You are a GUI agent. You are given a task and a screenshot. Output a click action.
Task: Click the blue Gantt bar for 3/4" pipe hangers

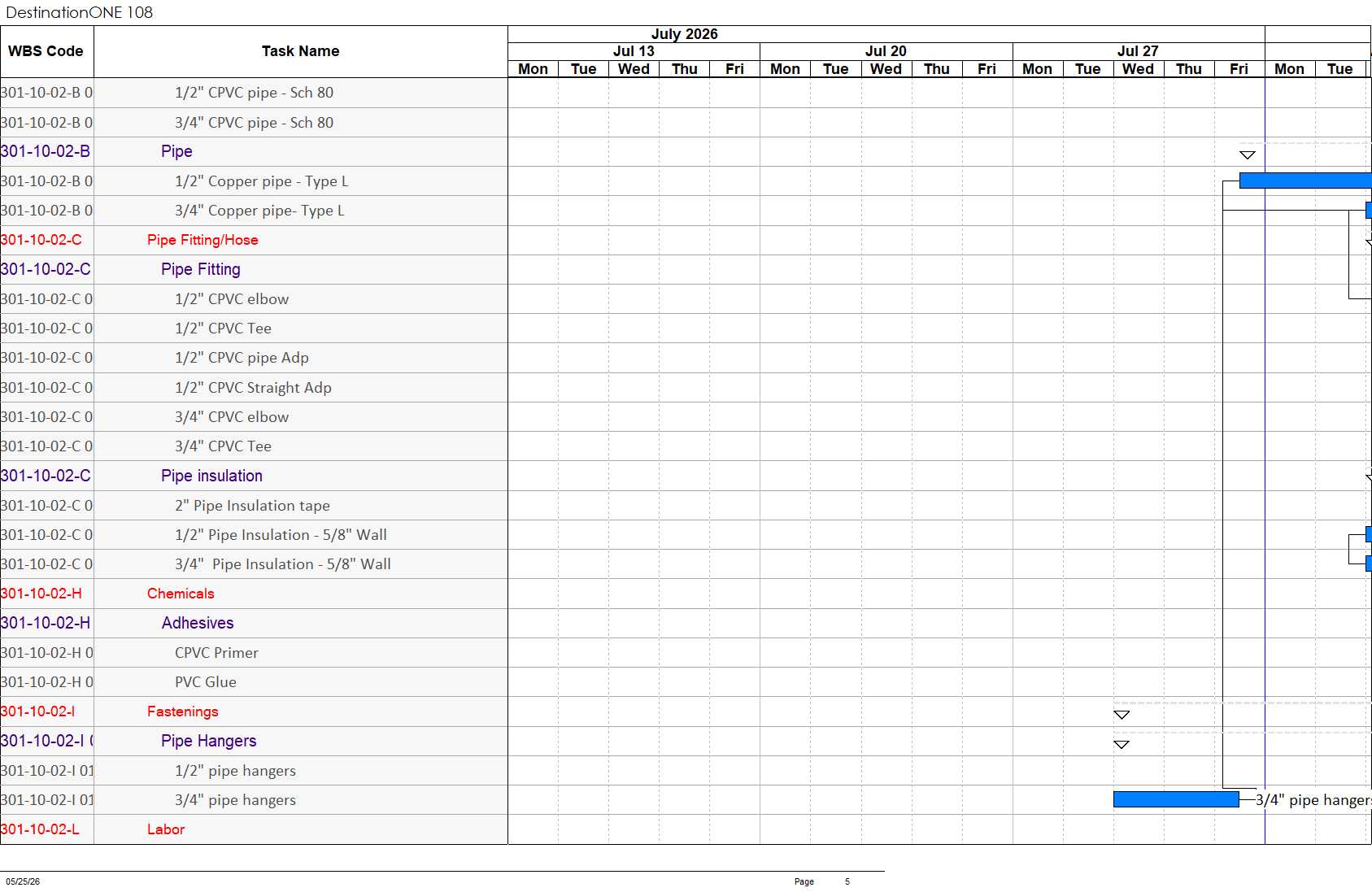1176,799
